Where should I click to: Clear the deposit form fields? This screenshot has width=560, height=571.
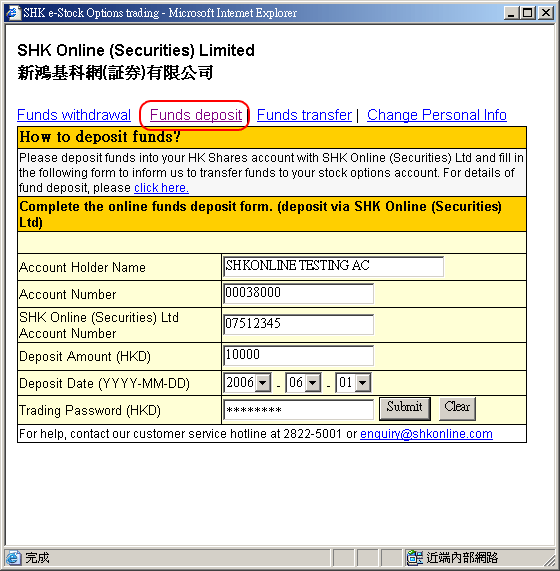[457, 408]
